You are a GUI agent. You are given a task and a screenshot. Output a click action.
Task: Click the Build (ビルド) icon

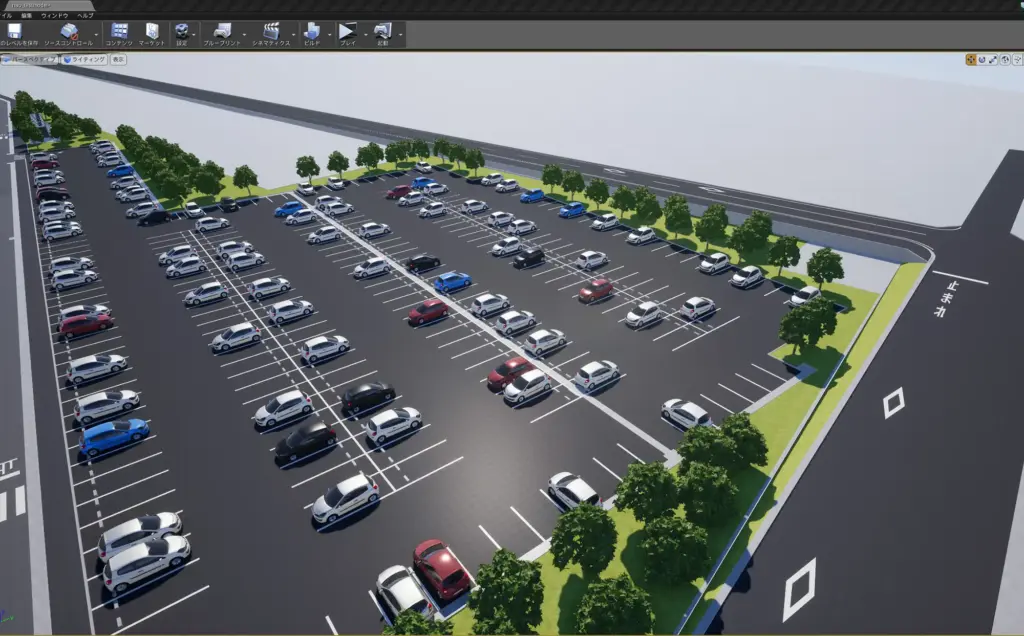tap(312, 33)
